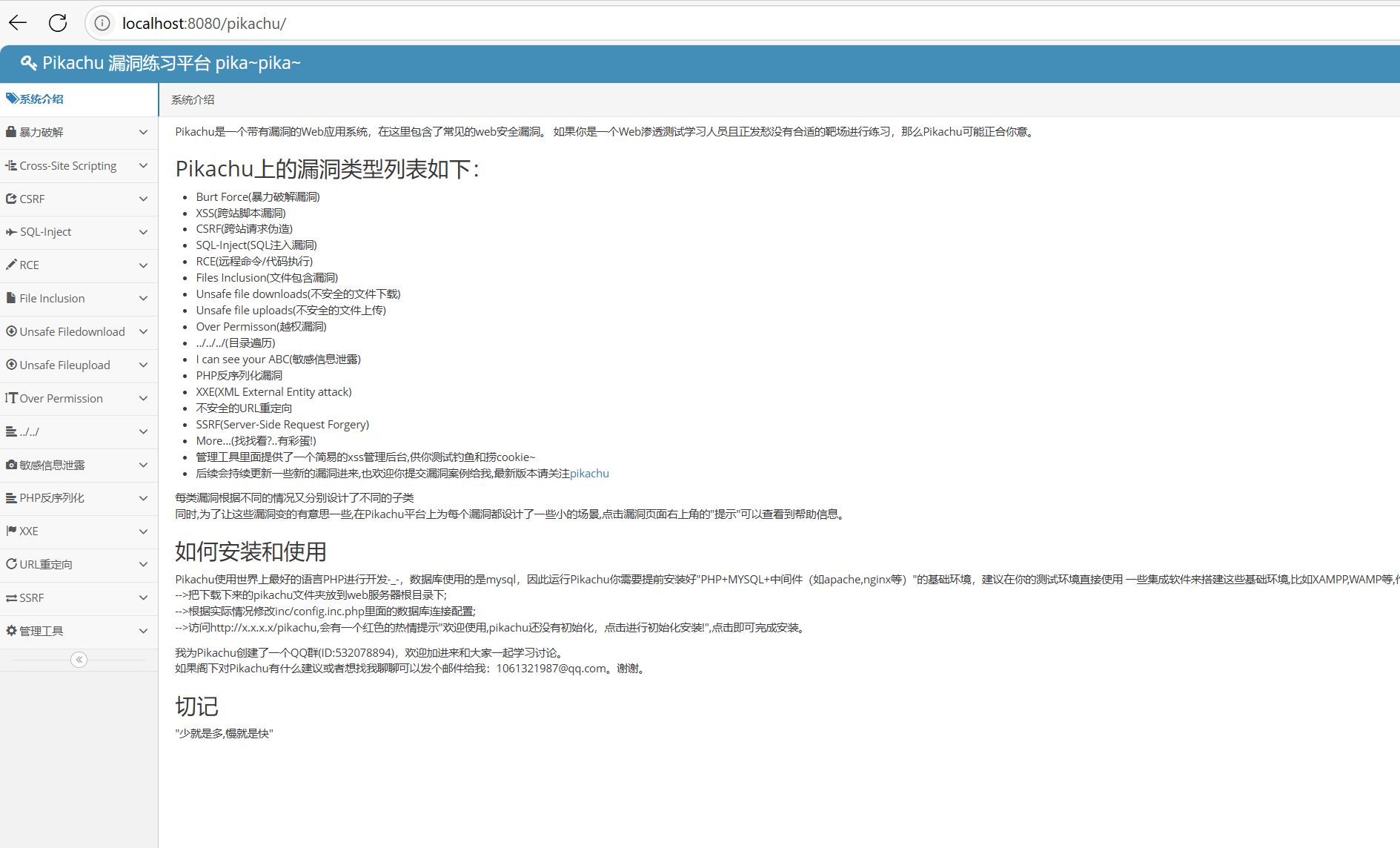Open site info icon in address bar

(102, 23)
